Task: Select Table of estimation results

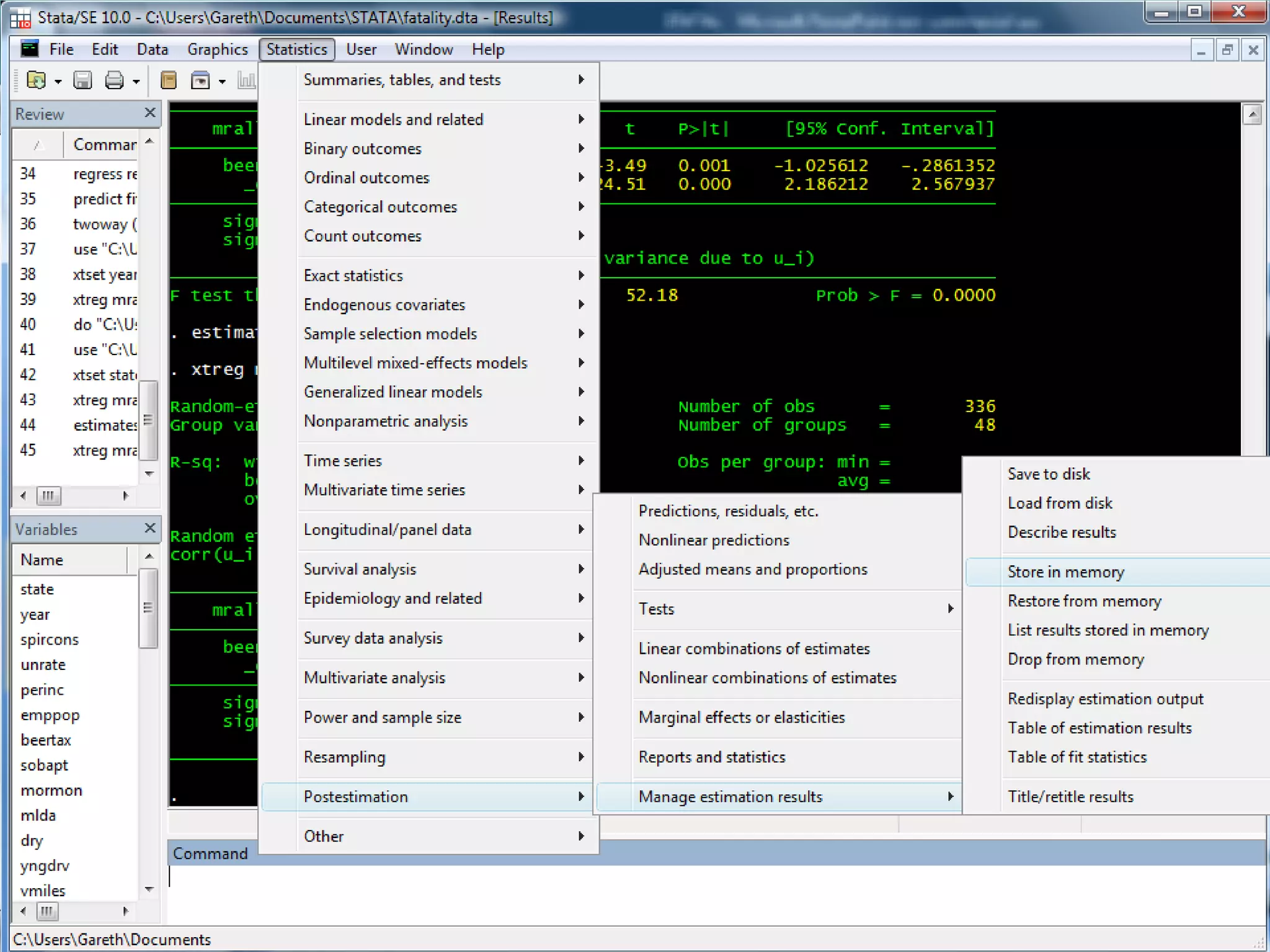Action: tap(1099, 728)
